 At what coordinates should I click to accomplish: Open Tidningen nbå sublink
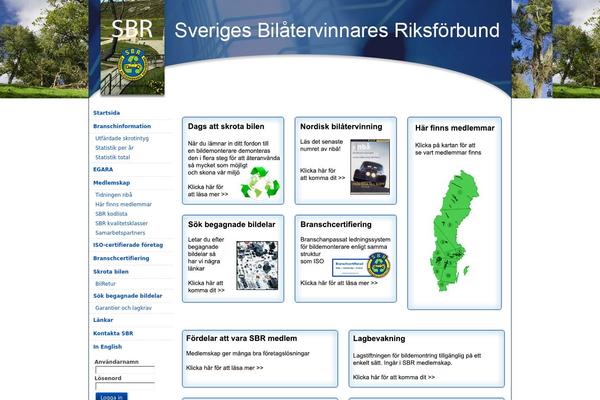[x=114, y=195]
